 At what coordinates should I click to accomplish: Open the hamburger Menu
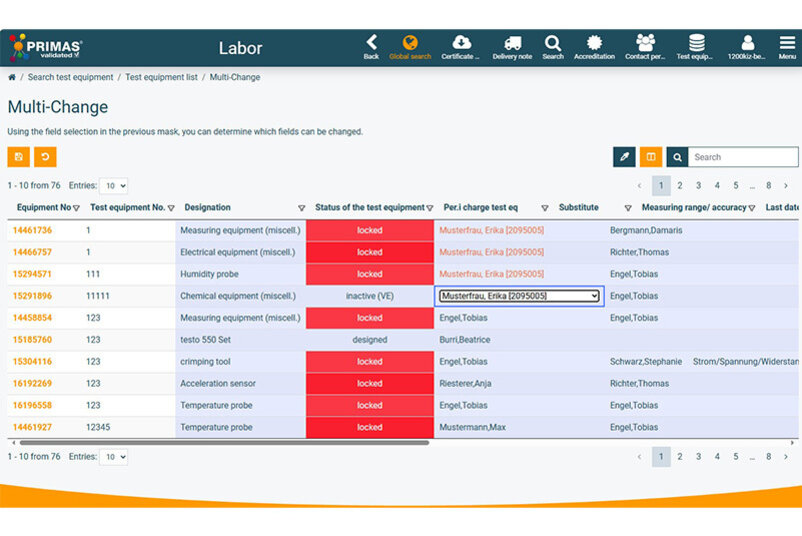point(787,46)
